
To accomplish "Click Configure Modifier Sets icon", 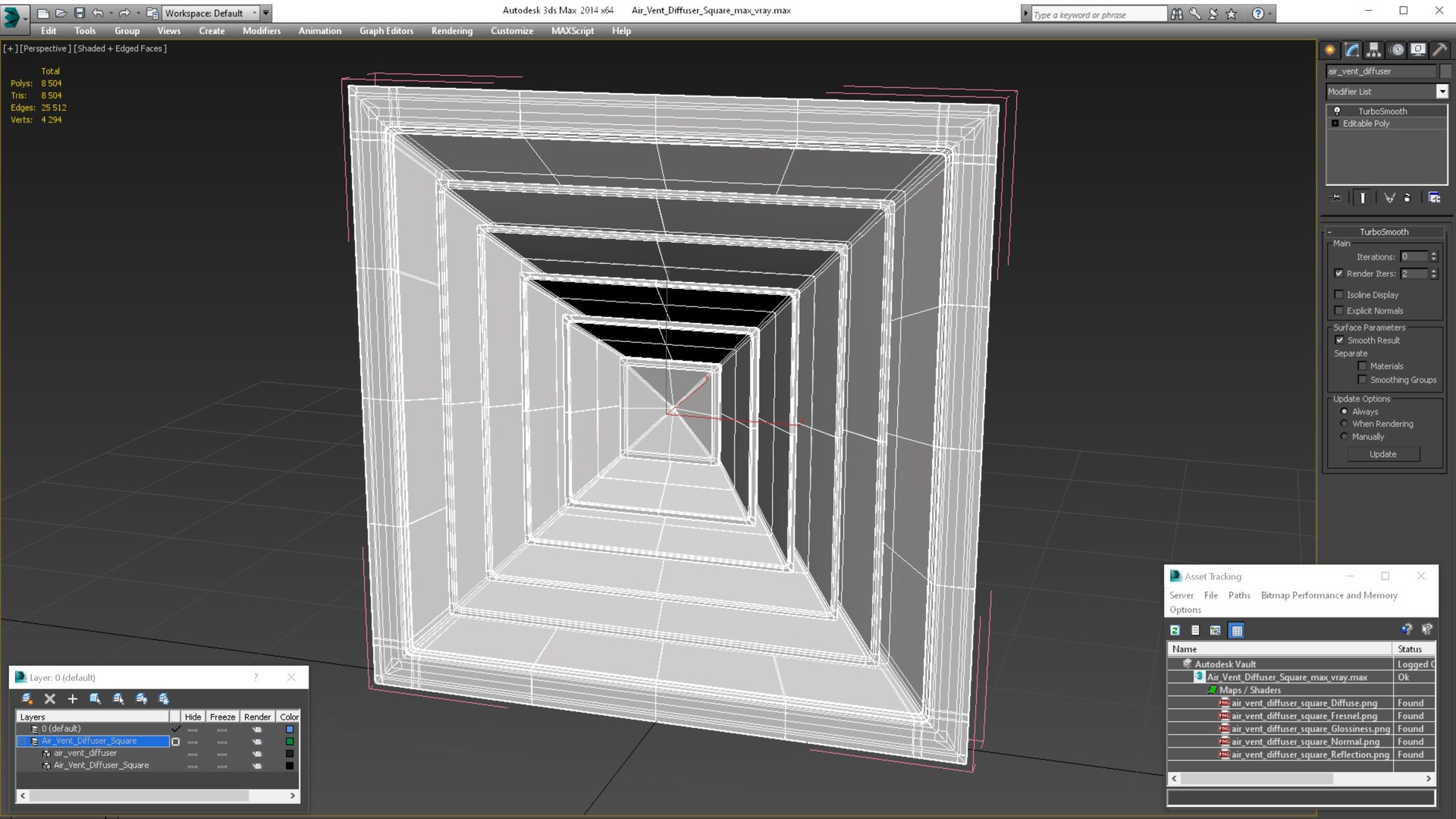I will pyautogui.click(x=1434, y=198).
